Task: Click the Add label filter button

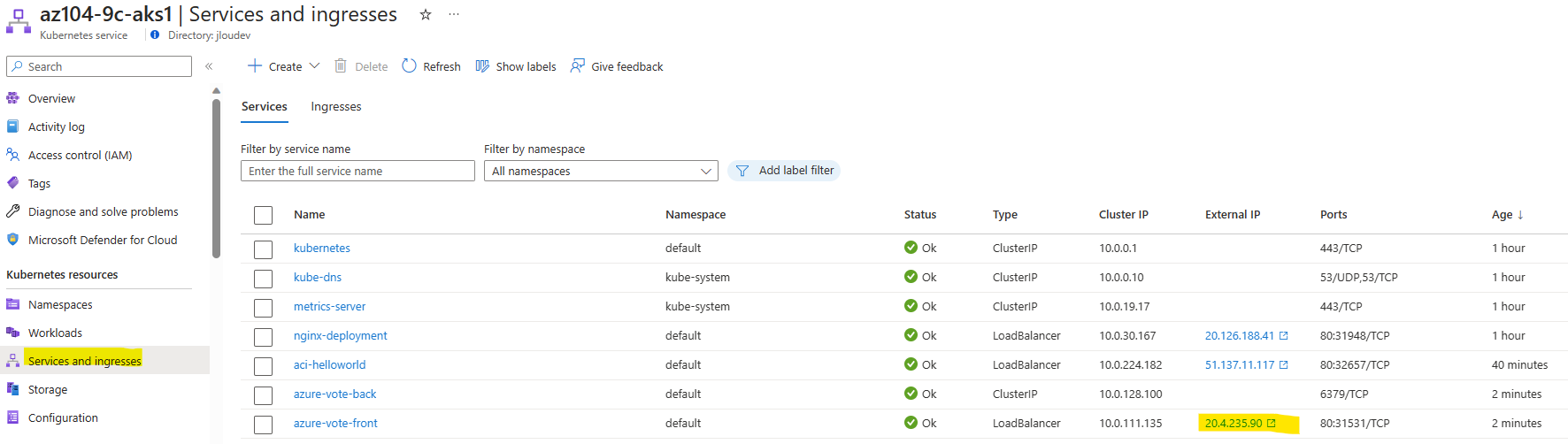Action: [784, 171]
